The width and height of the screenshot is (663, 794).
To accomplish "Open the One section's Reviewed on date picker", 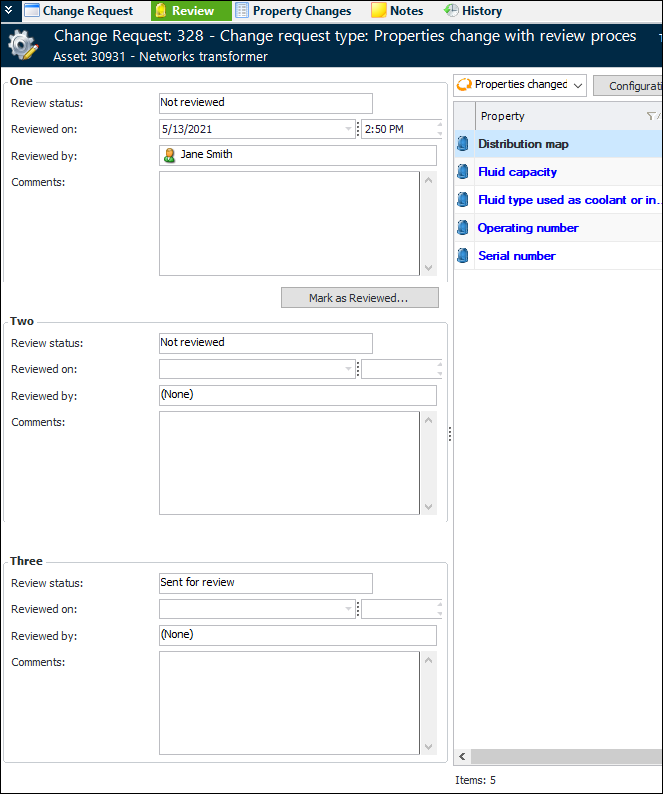I will point(350,130).
